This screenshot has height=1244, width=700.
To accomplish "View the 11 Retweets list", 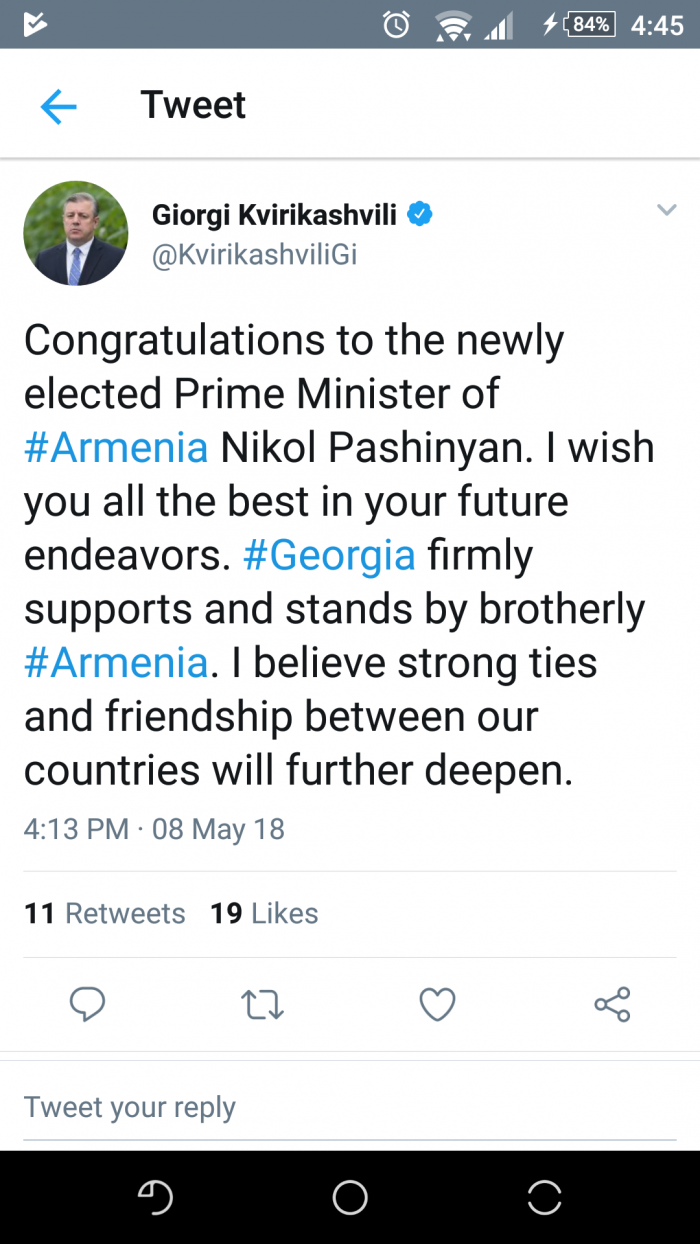I will [x=105, y=913].
